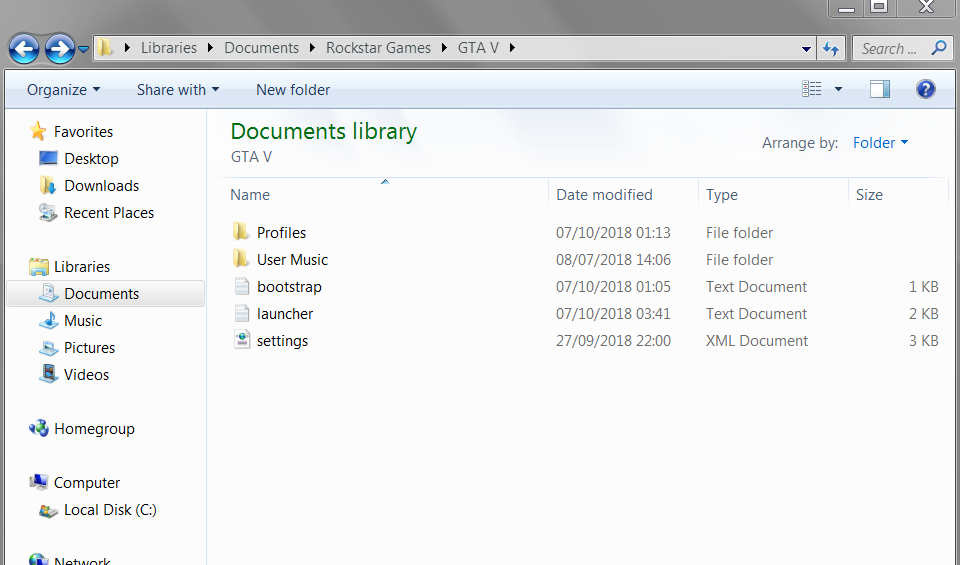Go forward with the blue Forward arrow
This screenshot has width=960, height=565.
(59, 48)
